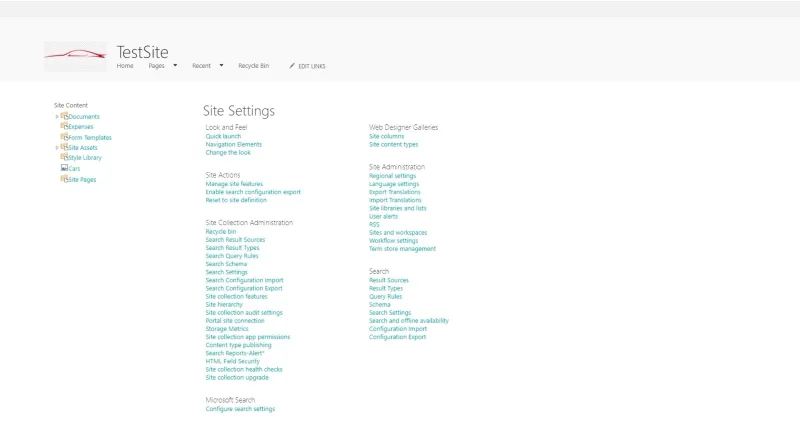Click the Site Pages library icon
The height and width of the screenshot is (425, 800).
tap(64, 179)
